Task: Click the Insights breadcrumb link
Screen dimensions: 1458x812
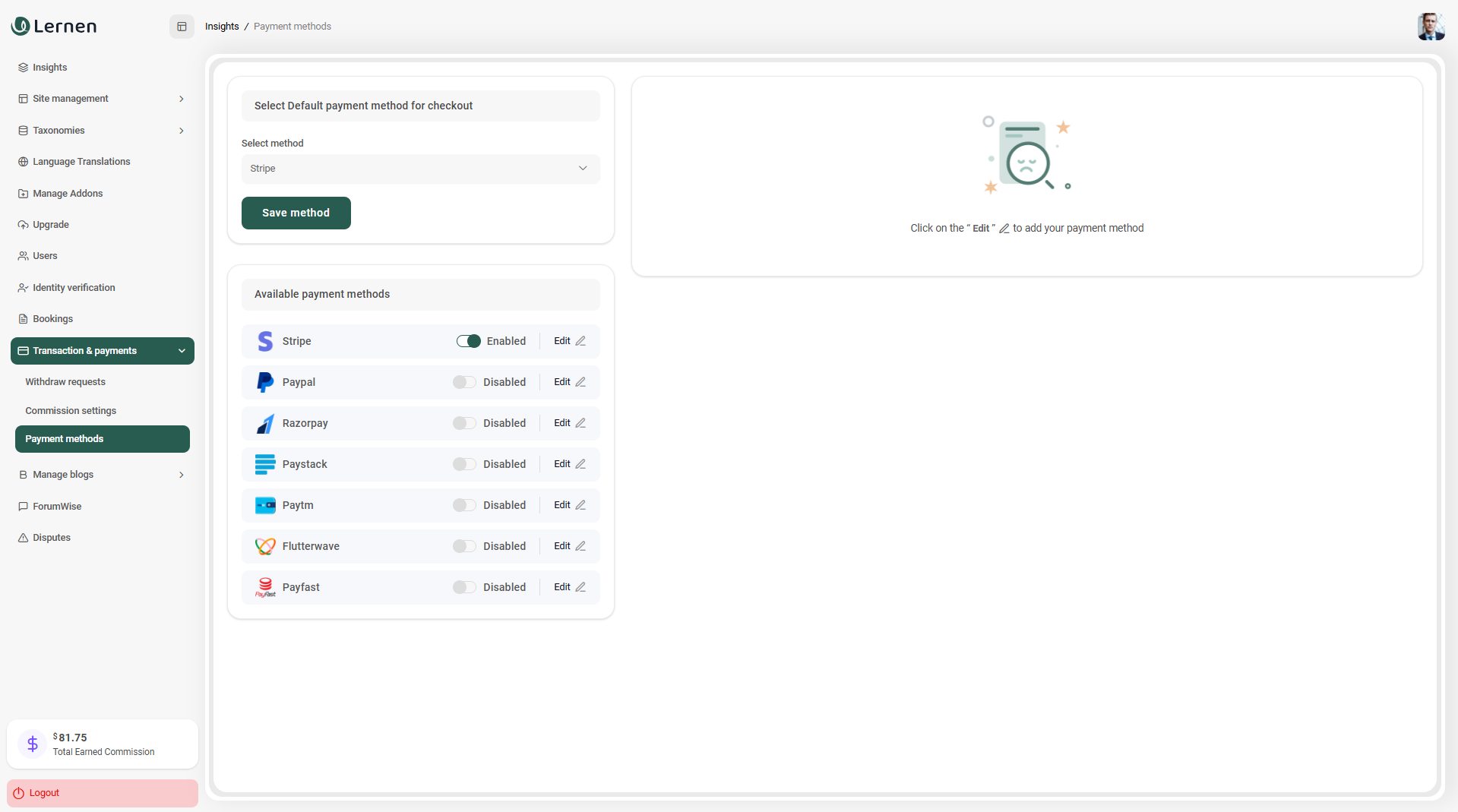Action: (222, 27)
